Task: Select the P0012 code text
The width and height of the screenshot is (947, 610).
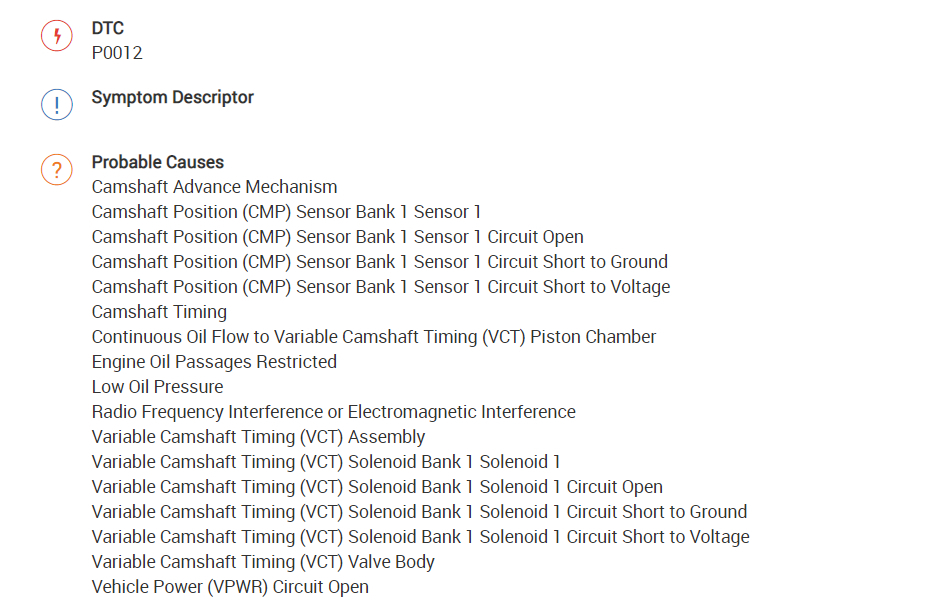Action: pyautogui.click(x=117, y=53)
